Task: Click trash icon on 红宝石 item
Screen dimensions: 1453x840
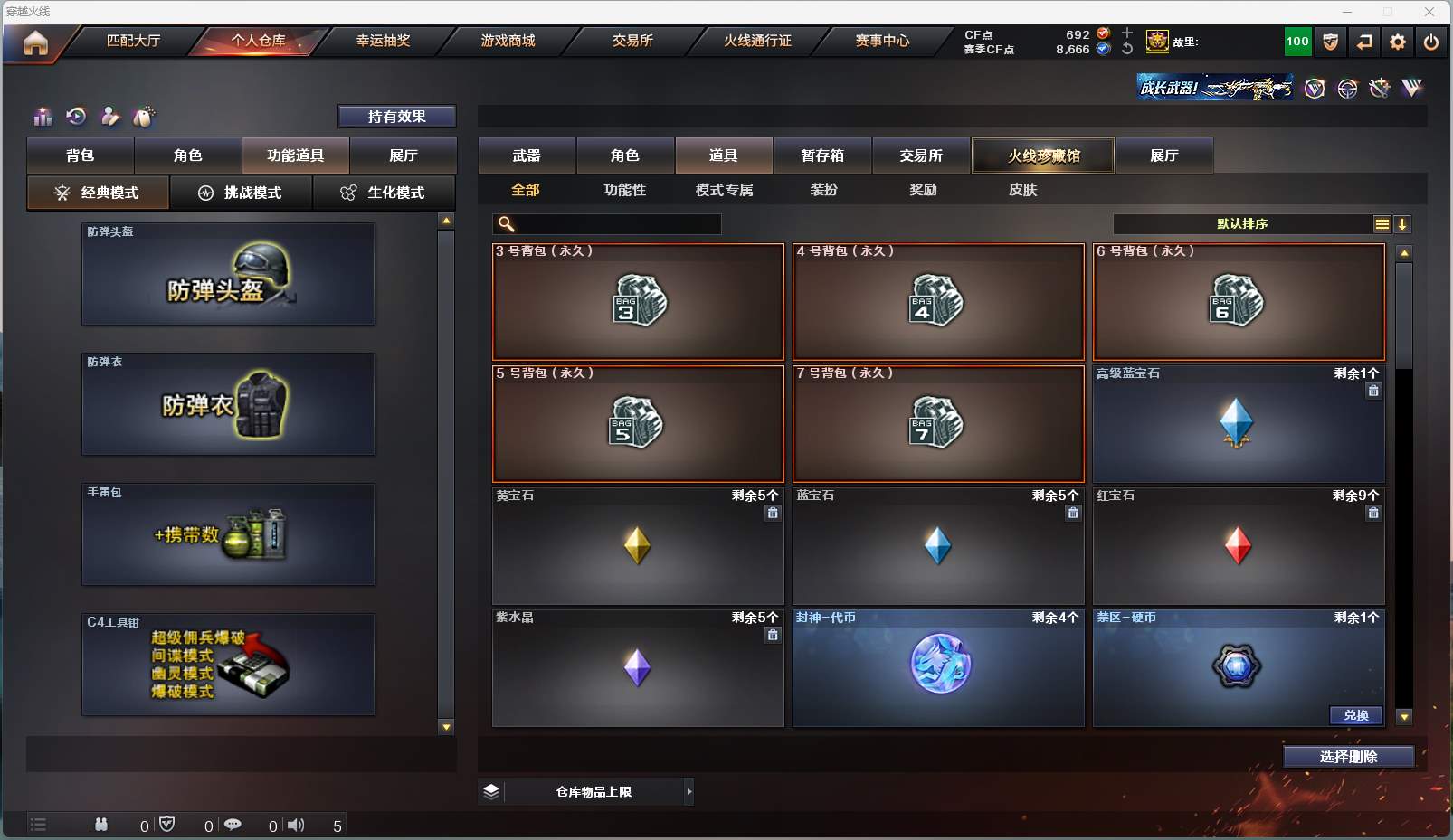Action: click(x=1373, y=513)
